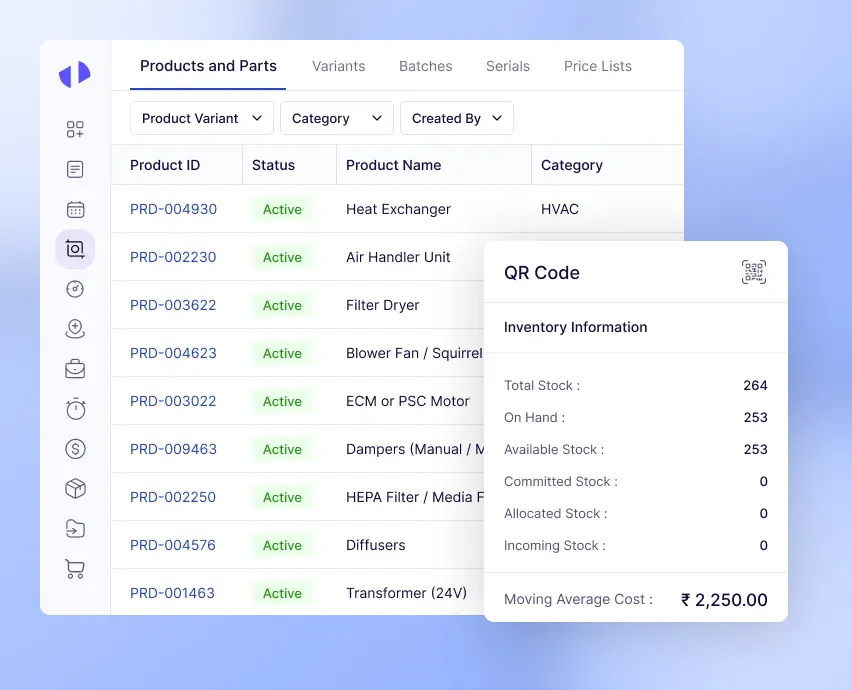Screen dimensions: 852x690
Task: Open product link PRD-003622
Action: click(173, 305)
